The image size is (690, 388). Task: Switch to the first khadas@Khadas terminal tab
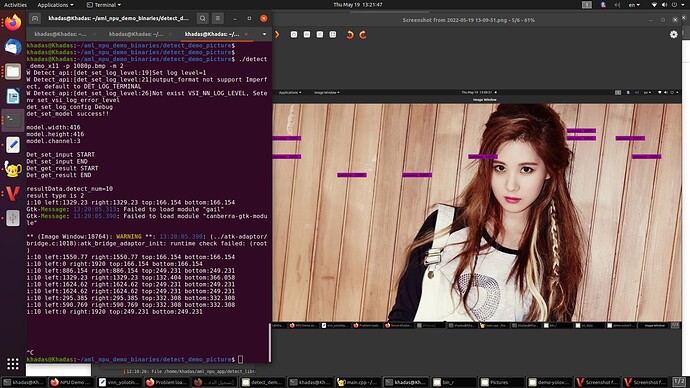[61, 34]
